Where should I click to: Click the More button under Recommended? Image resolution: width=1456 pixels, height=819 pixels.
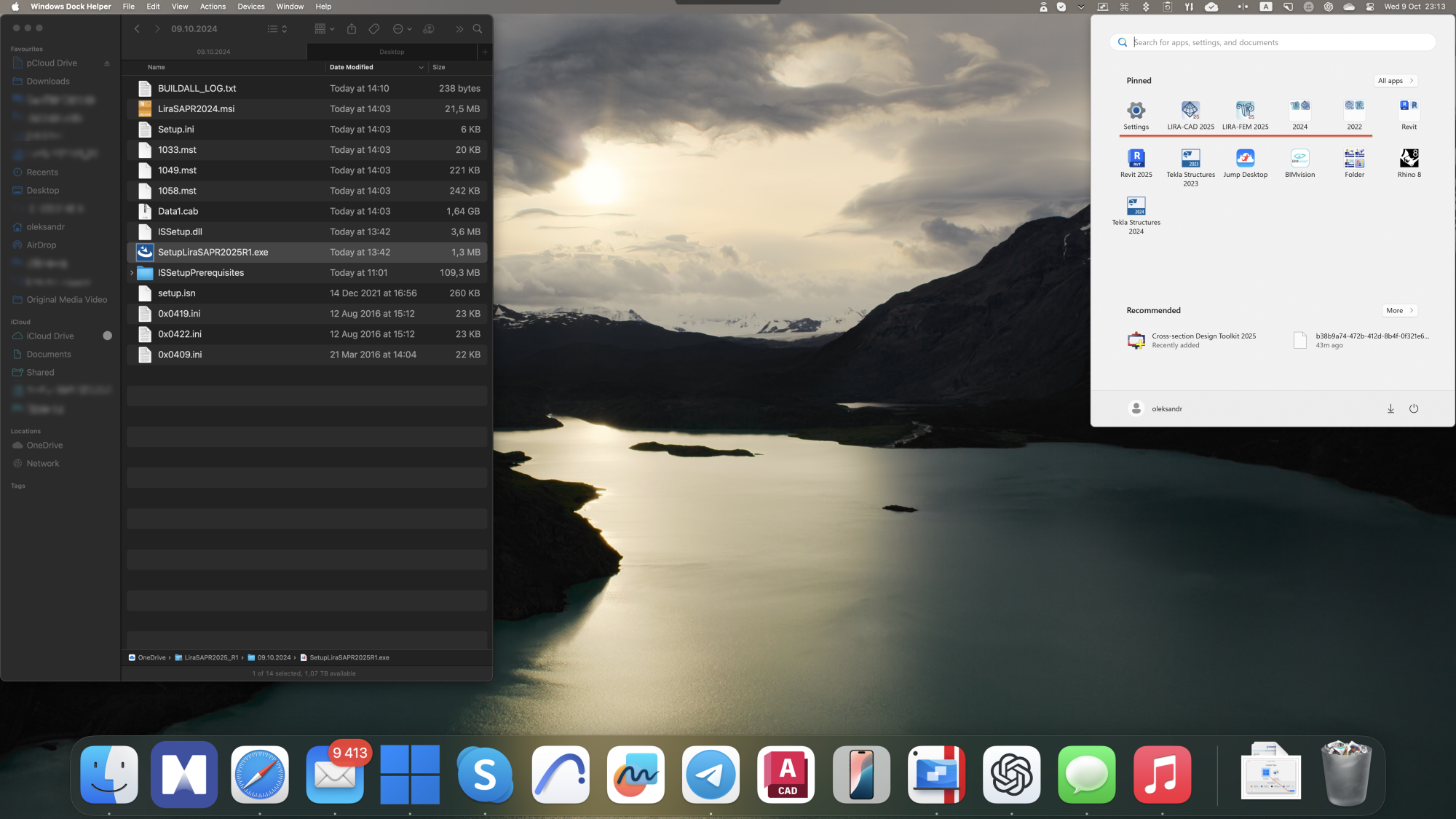(1399, 311)
